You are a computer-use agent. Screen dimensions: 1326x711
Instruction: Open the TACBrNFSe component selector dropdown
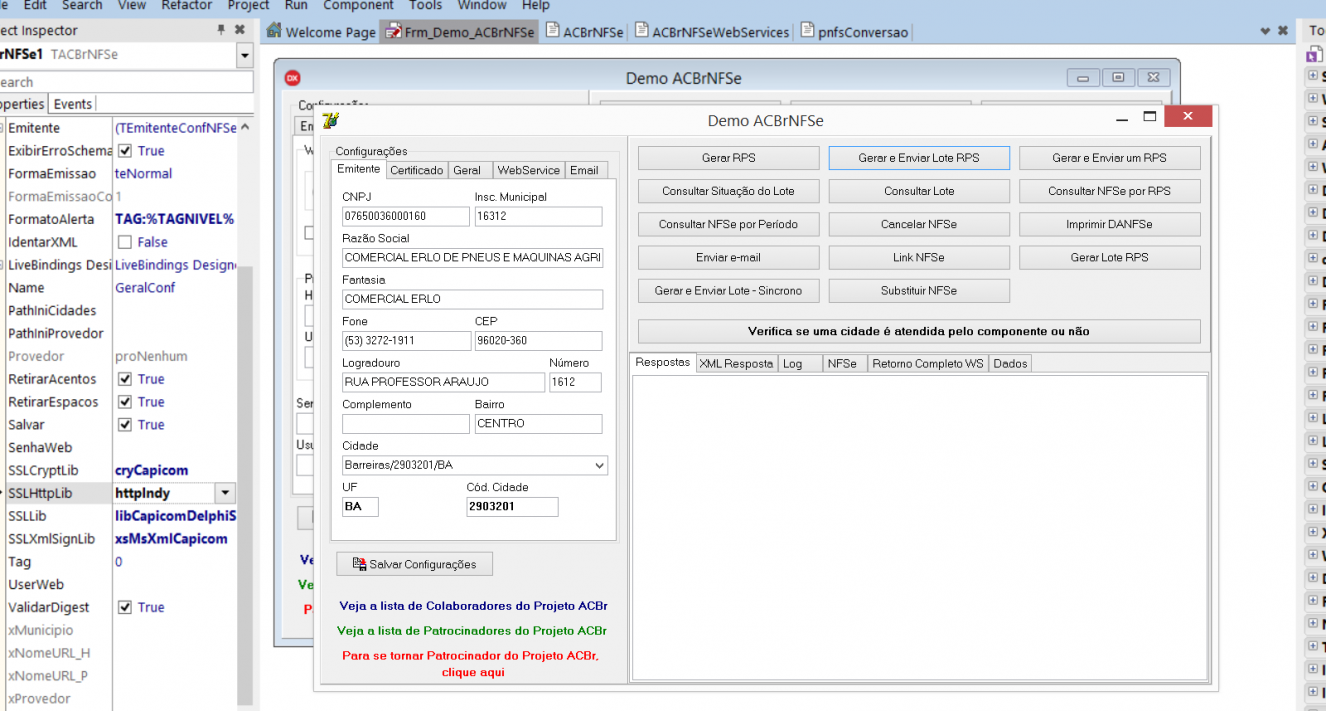pyautogui.click(x=245, y=55)
